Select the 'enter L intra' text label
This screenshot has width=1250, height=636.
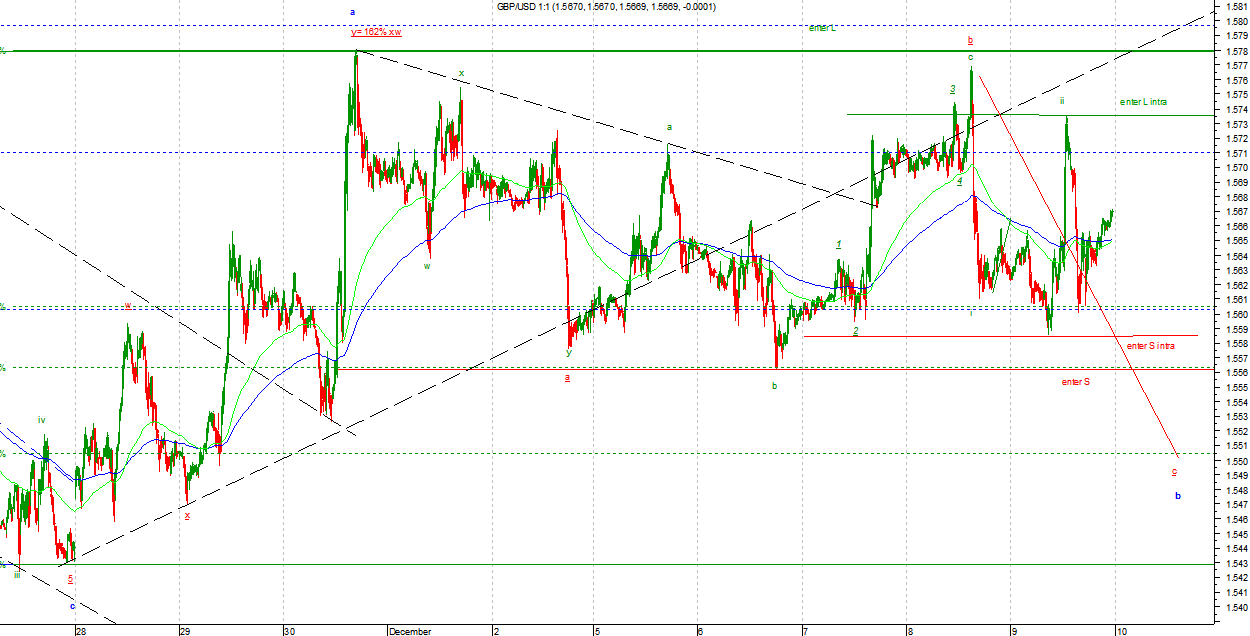(1143, 102)
